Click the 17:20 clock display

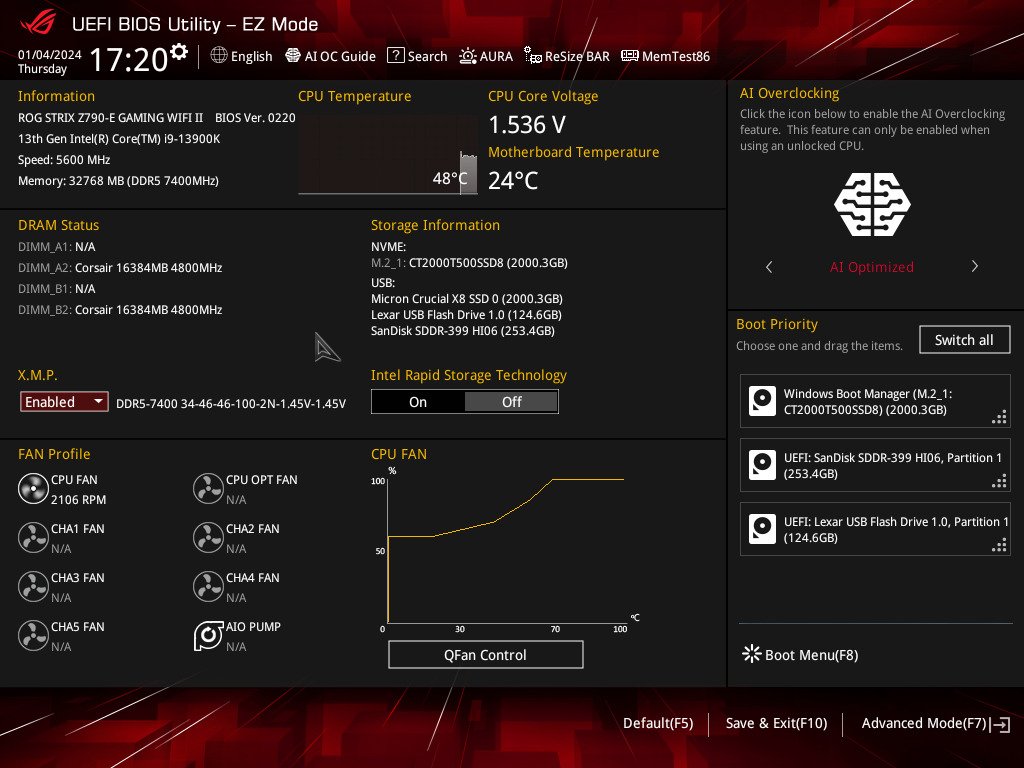(x=129, y=59)
